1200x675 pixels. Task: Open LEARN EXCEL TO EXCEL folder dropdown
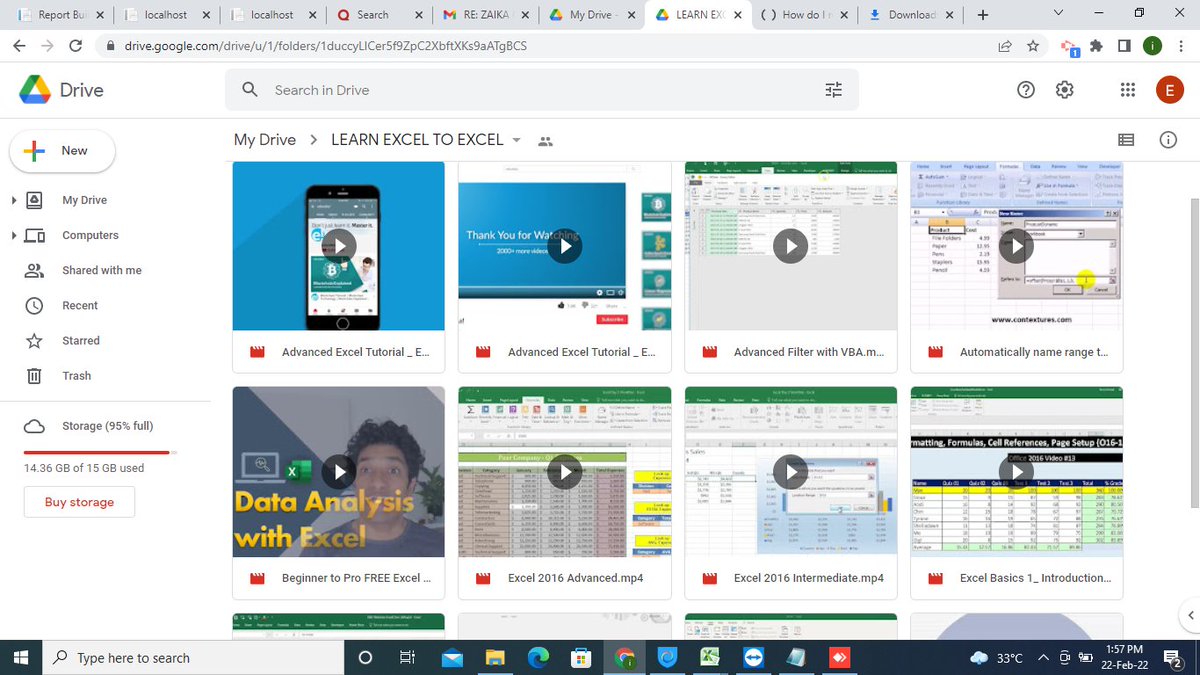(517, 140)
